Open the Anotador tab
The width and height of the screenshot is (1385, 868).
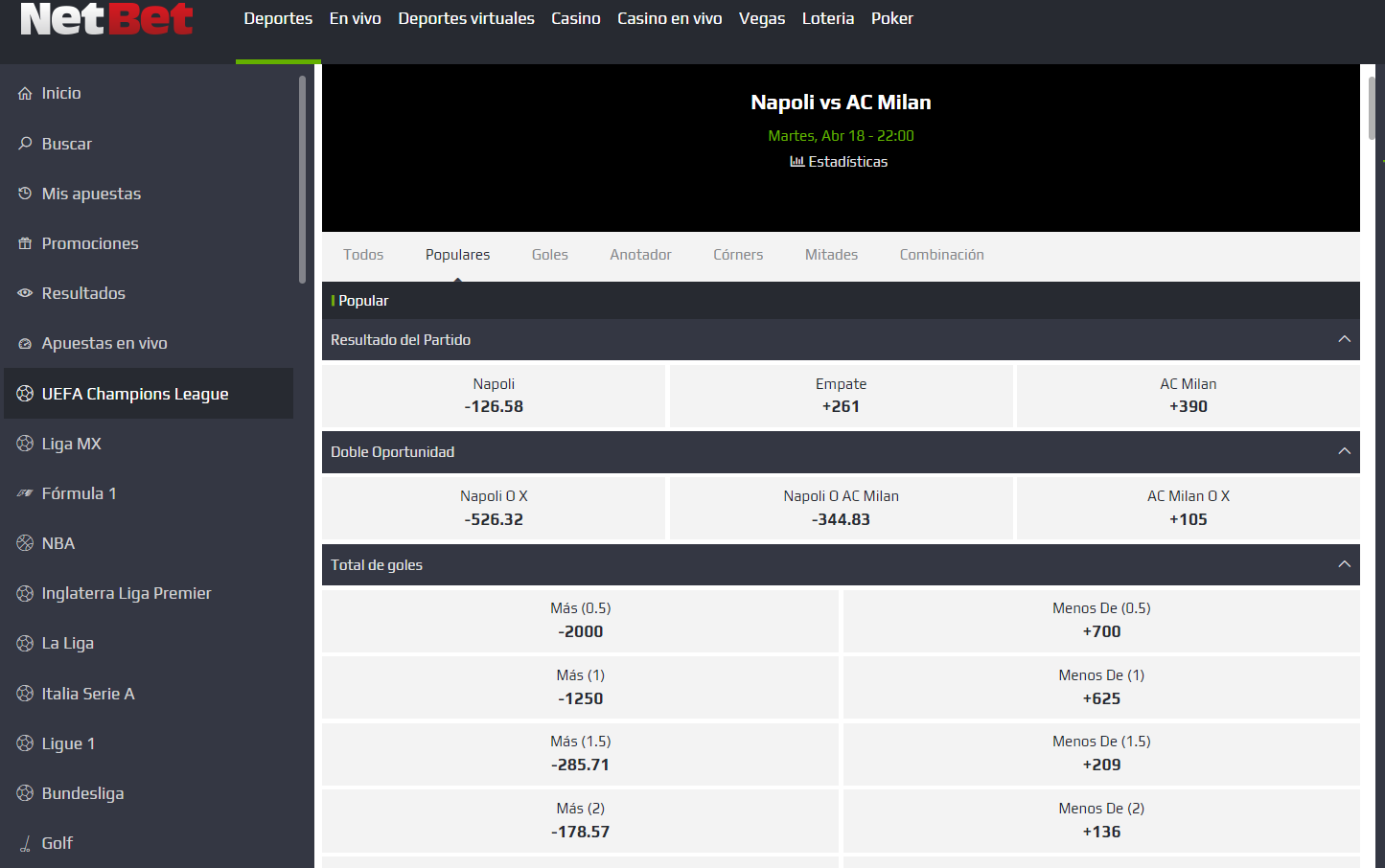click(x=640, y=255)
